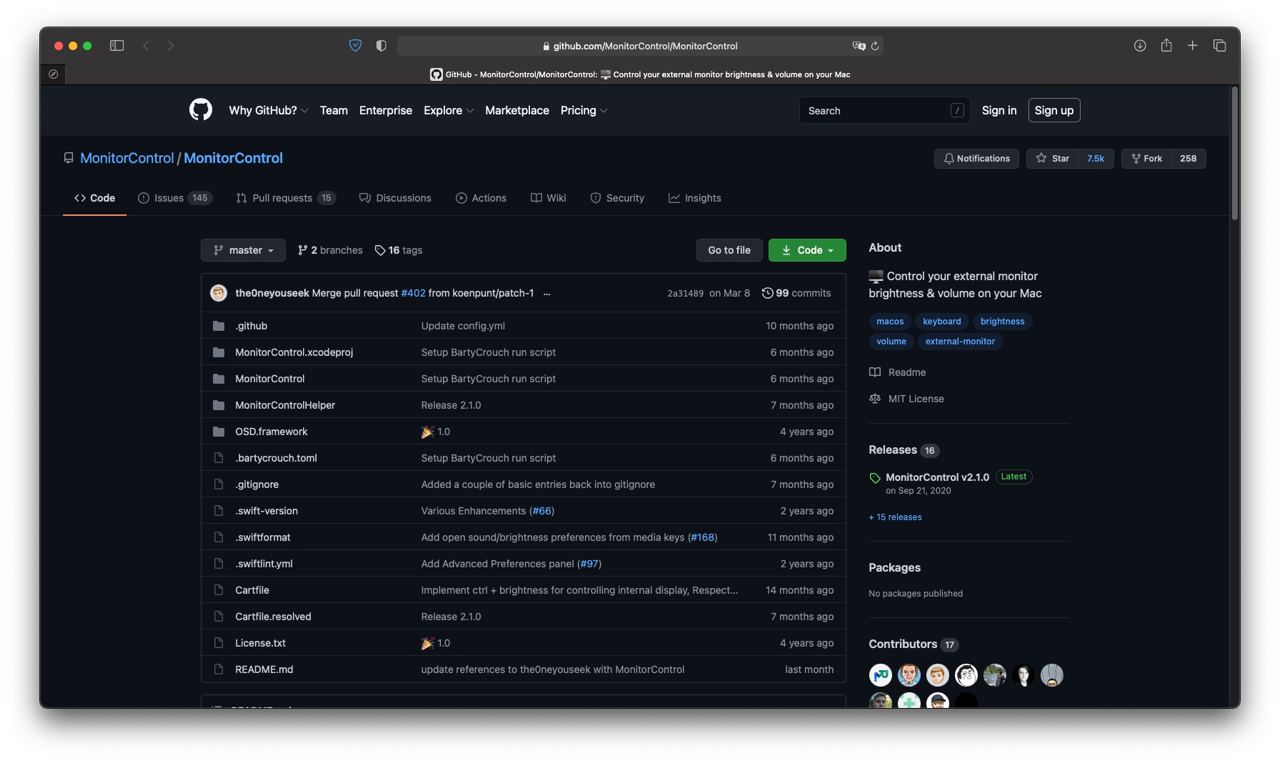Click the brightness topic tag
The image size is (1280, 761).
(x=1002, y=321)
